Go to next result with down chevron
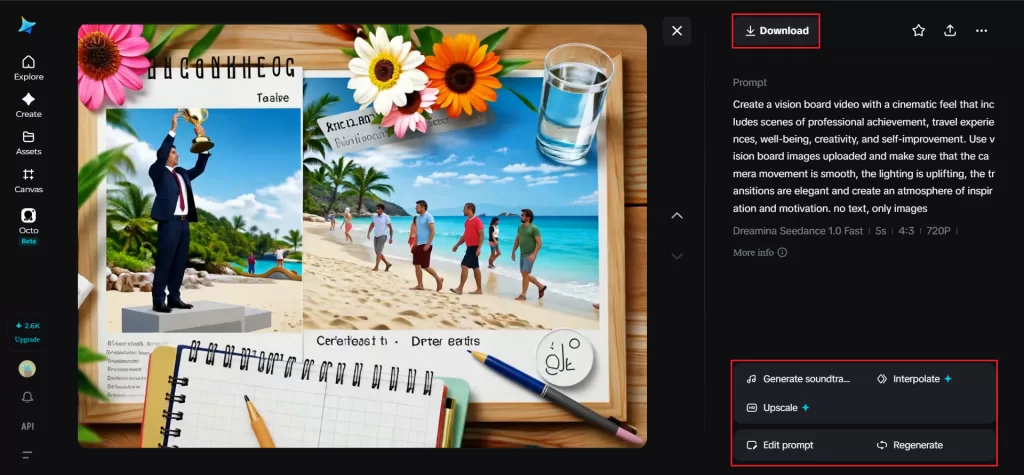The height and width of the screenshot is (475, 1024). [677, 256]
